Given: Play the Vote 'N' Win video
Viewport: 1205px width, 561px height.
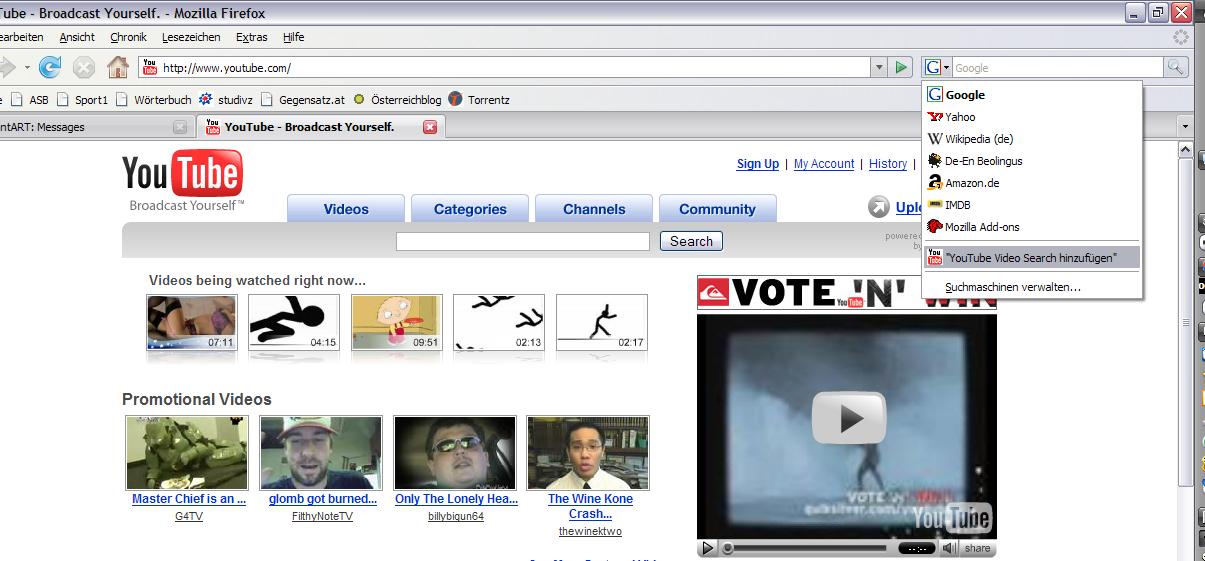Looking at the screenshot, I should (848, 418).
